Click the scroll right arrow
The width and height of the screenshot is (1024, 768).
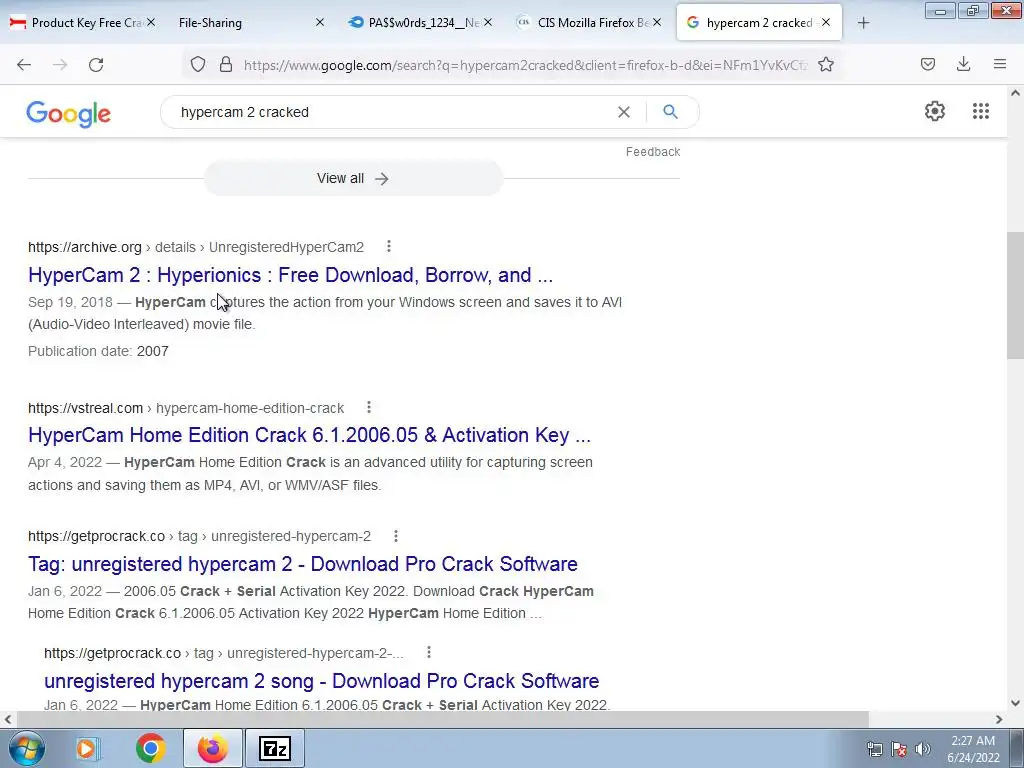tap(999, 719)
